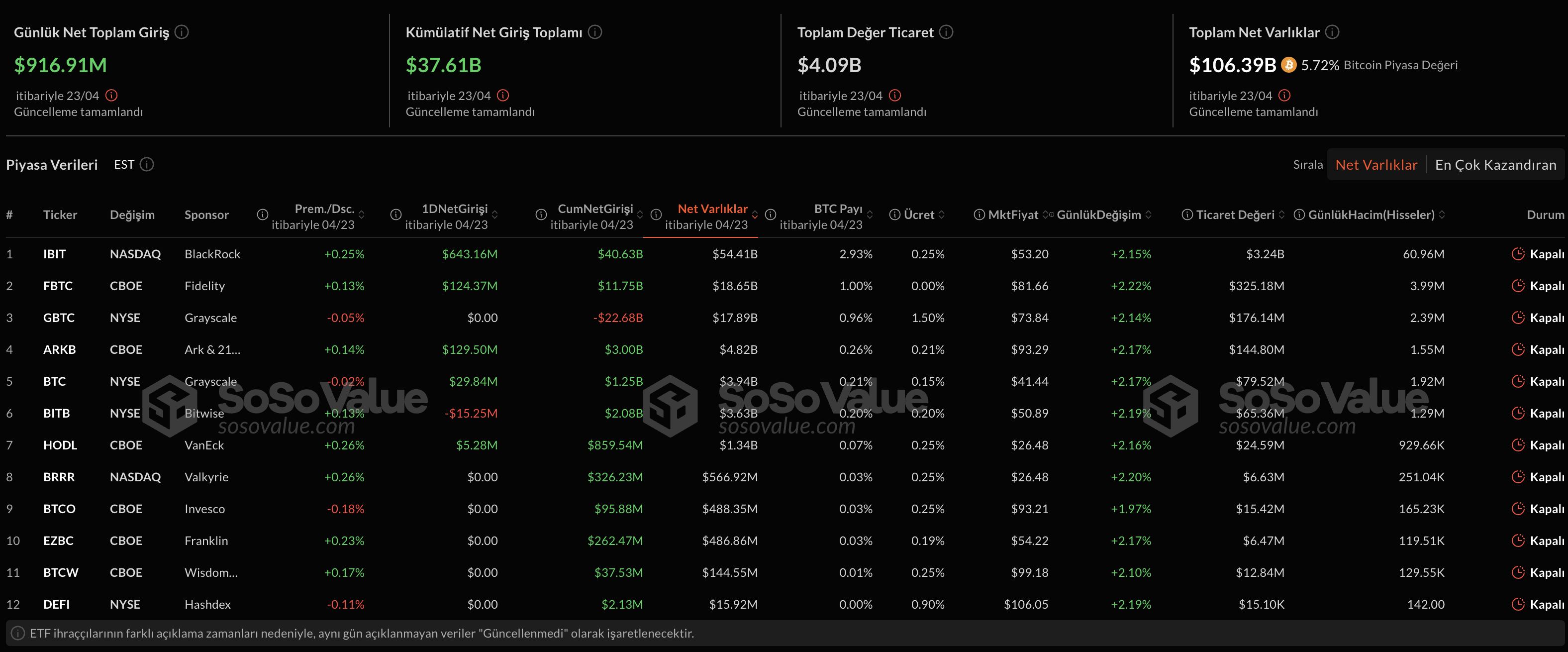Click red alert icon under $916.91M date
The image size is (1568, 652).
[x=111, y=96]
